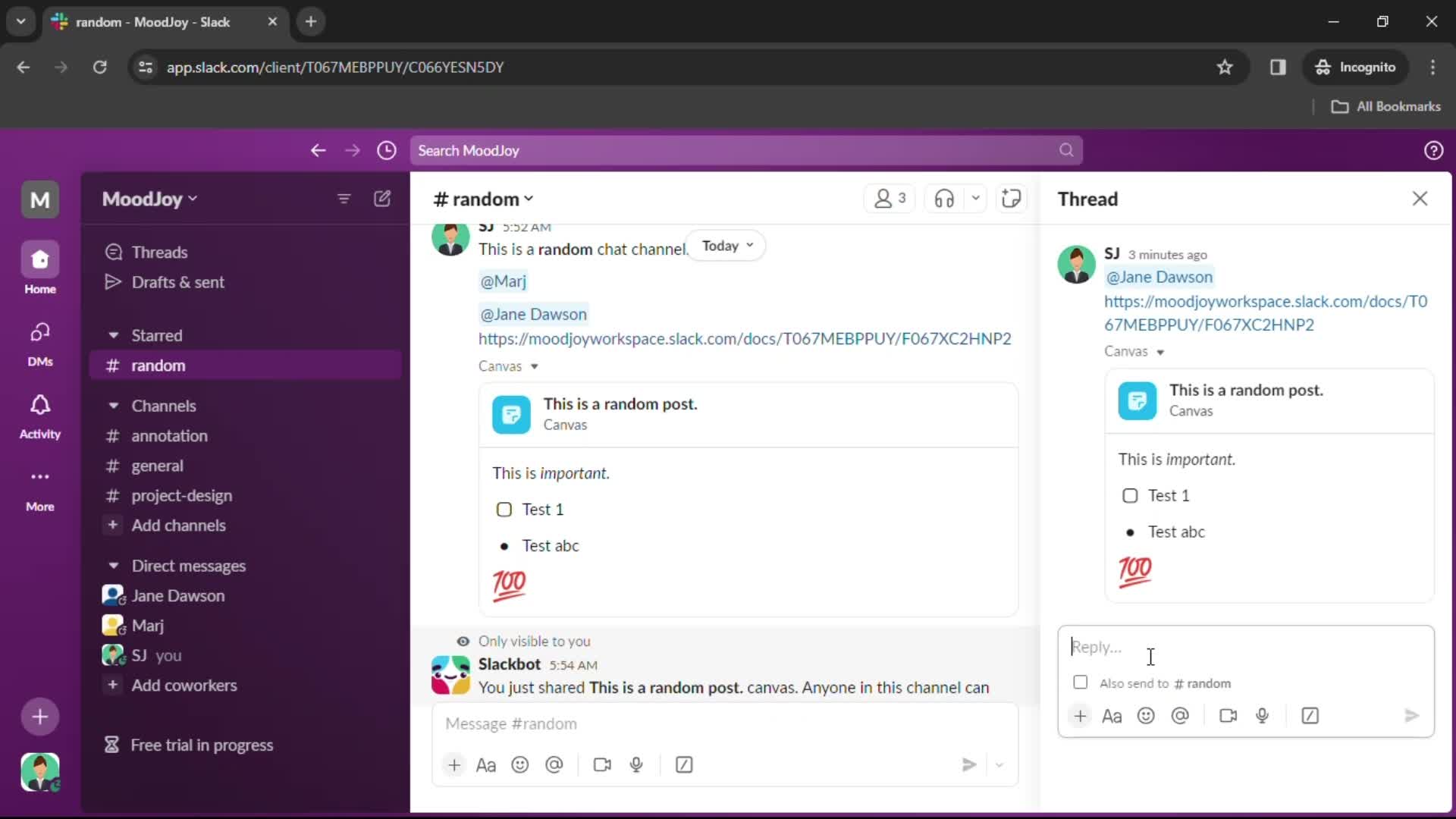The height and width of the screenshot is (819, 1456).
Task: Toggle the 'Also send to #random' checkbox
Action: point(1081,682)
